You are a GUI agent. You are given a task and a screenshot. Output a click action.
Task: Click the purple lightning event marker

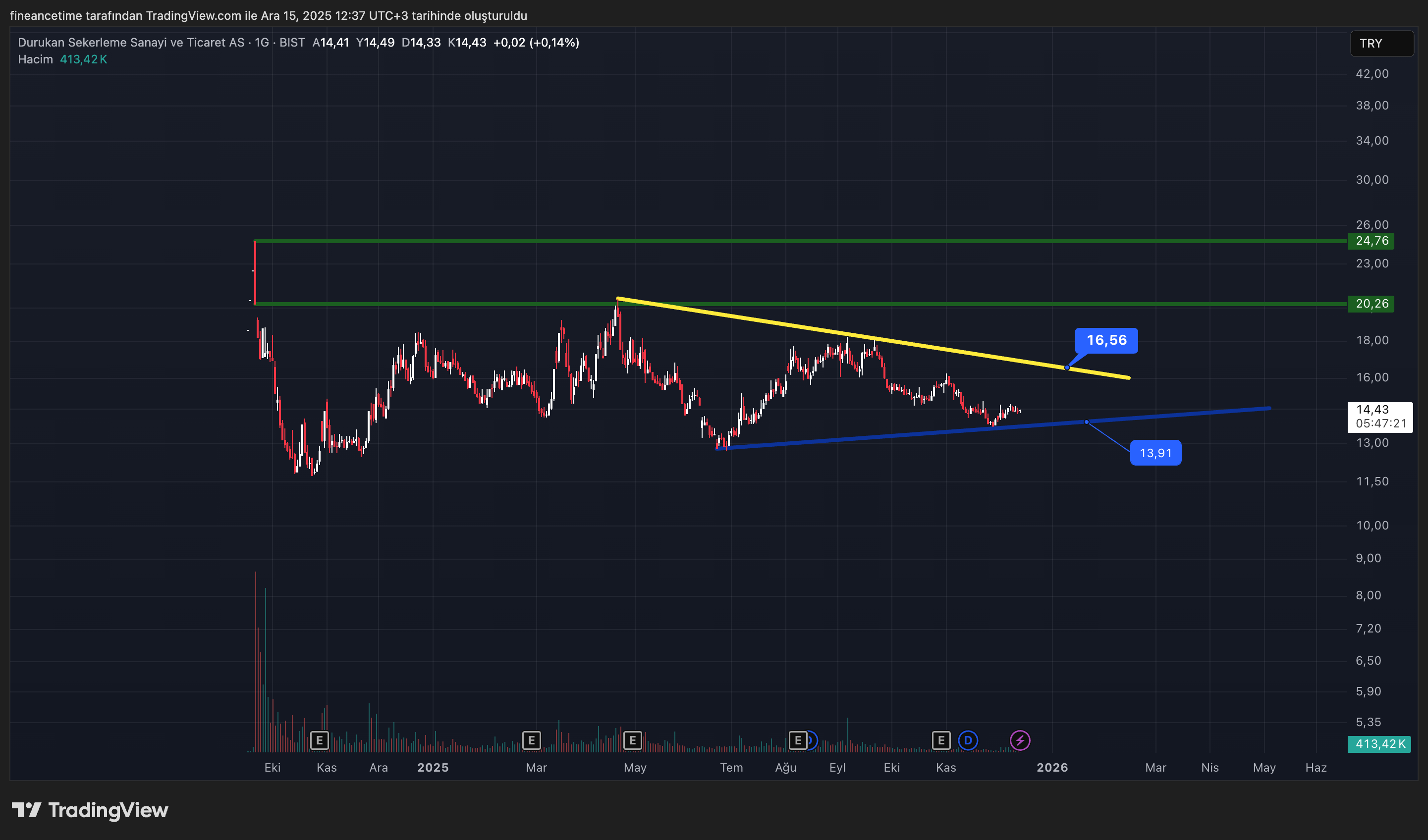click(x=1020, y=740)
